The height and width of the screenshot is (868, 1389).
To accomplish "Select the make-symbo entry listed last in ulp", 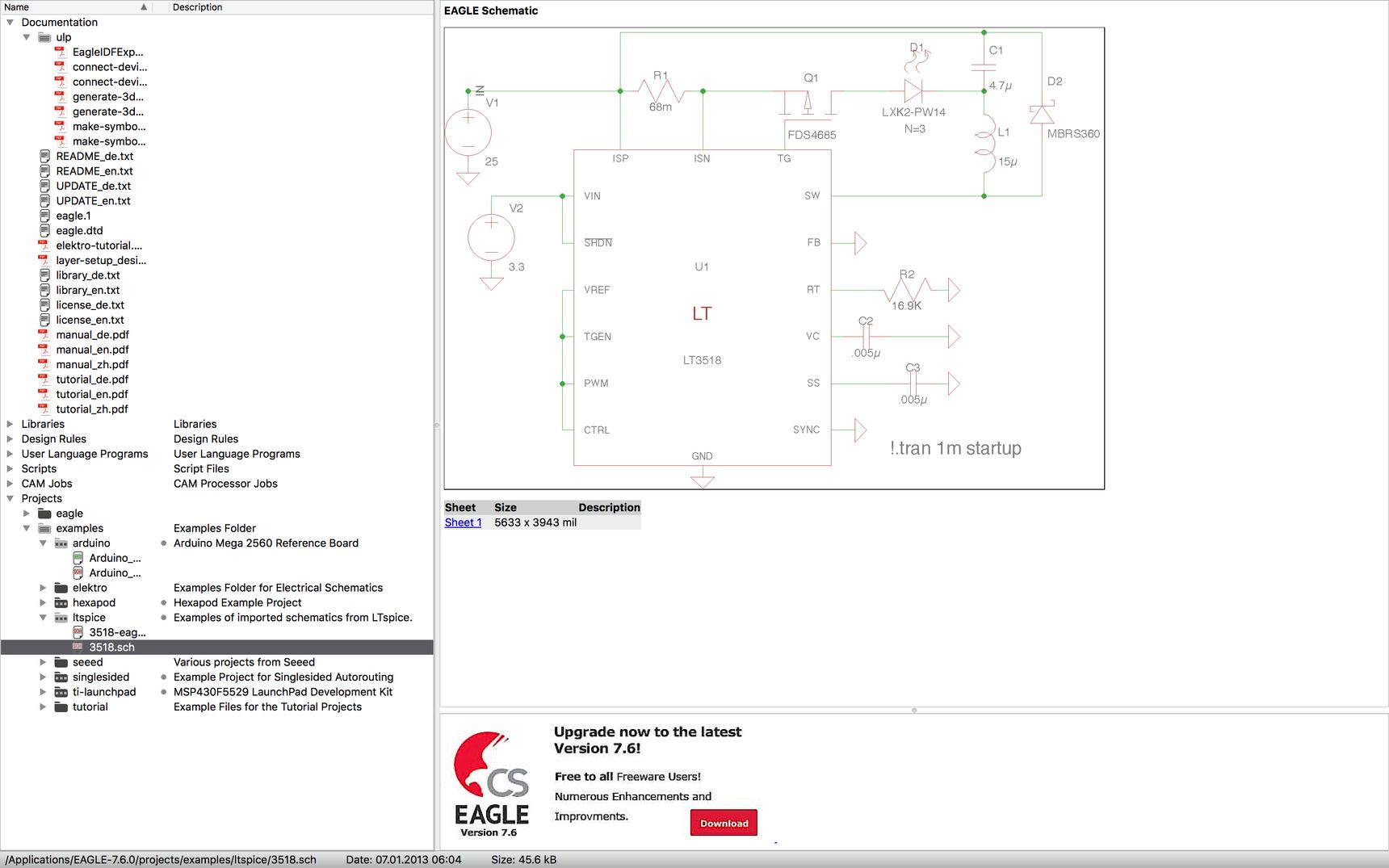I will 109,141.
